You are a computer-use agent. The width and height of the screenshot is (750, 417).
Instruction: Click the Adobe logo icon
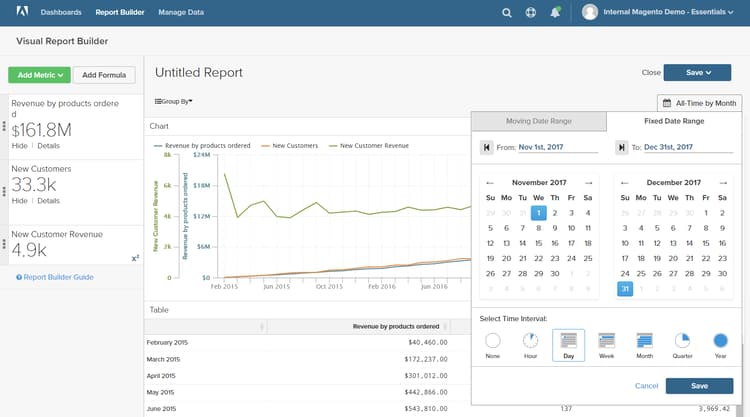pos(23,13)
